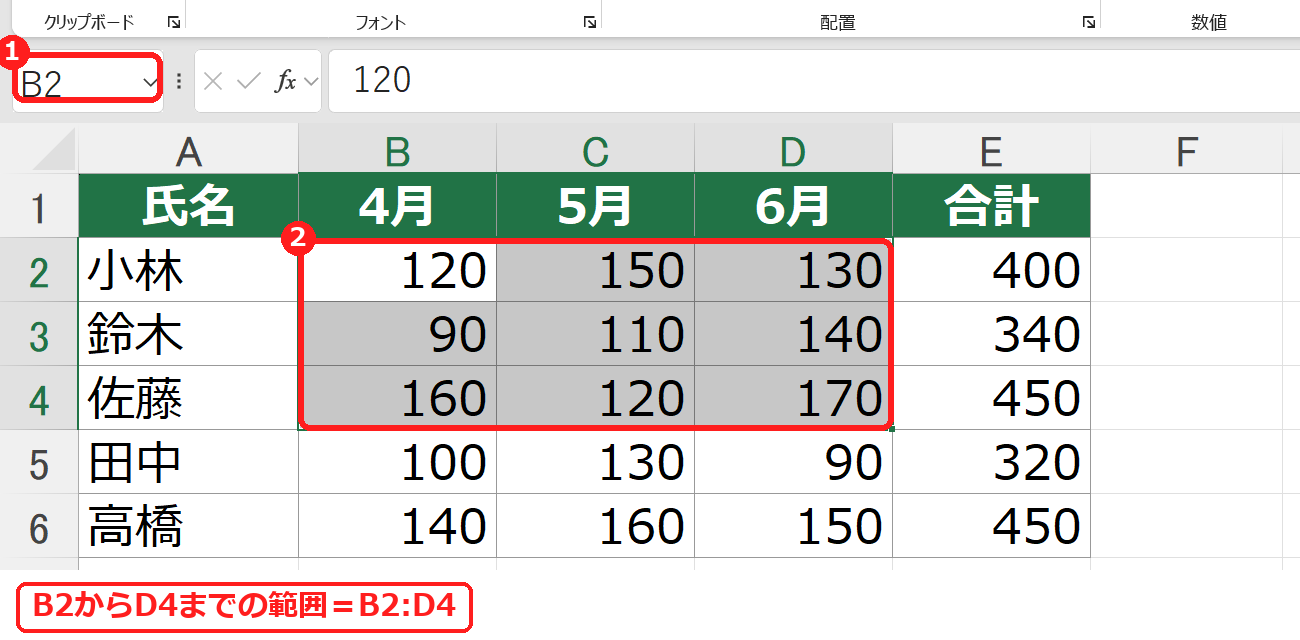Click the Insert Function fx icon
Viewport: 1300px width, 640px height.
pyautogui.click(x=286, y=81)
